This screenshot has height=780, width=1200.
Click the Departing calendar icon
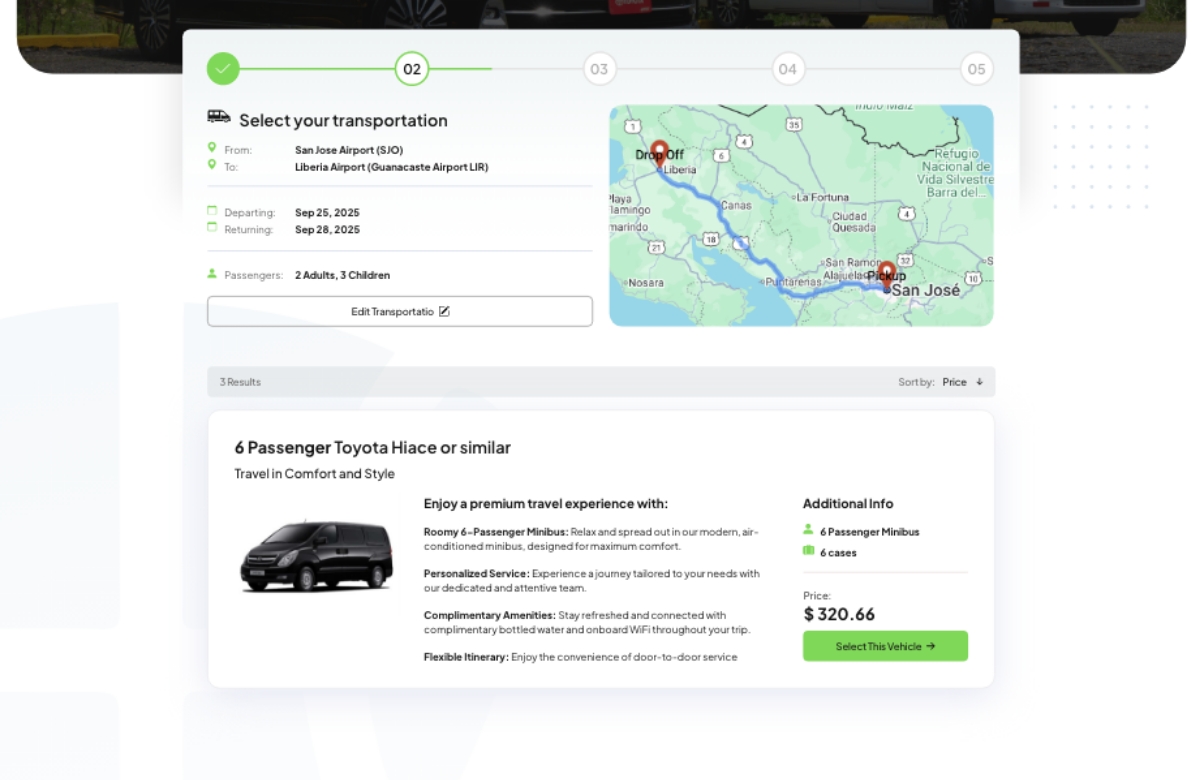212,211
